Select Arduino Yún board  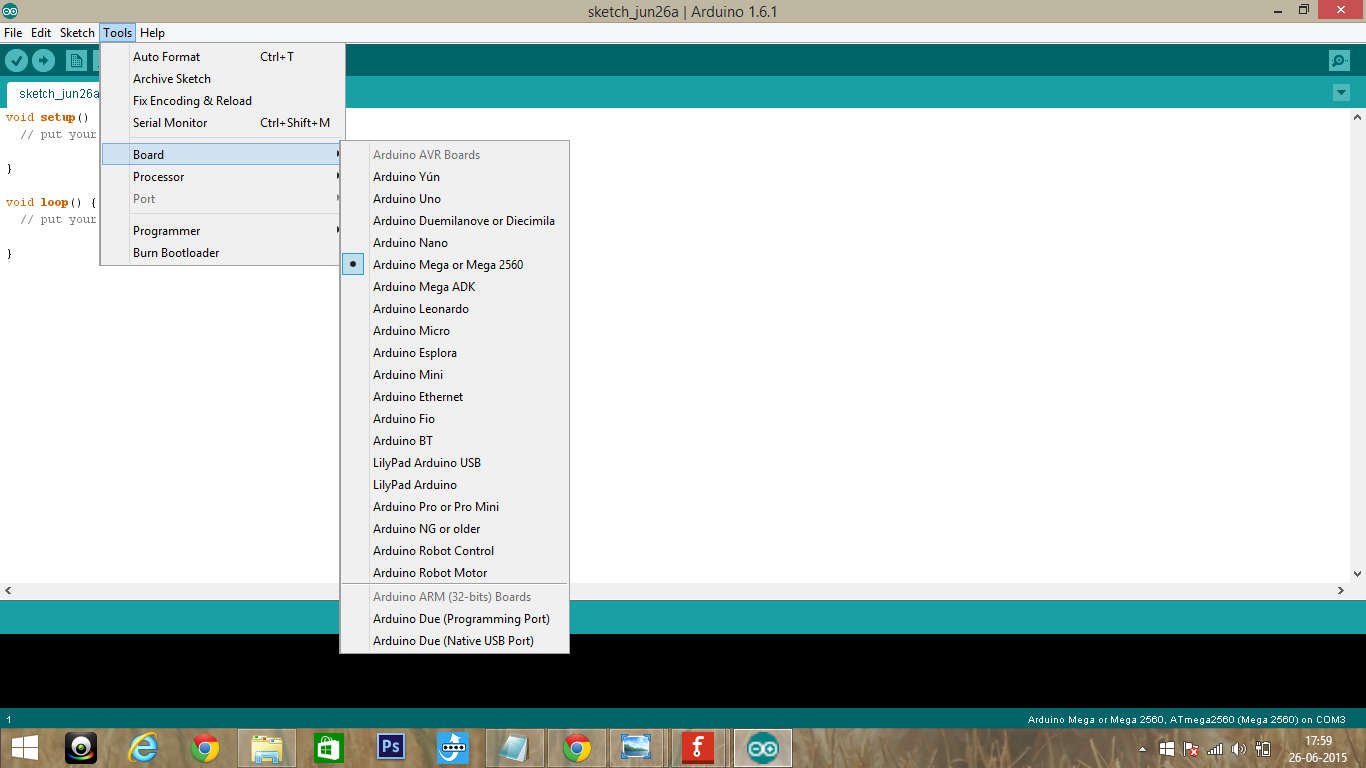coord(455,177)
